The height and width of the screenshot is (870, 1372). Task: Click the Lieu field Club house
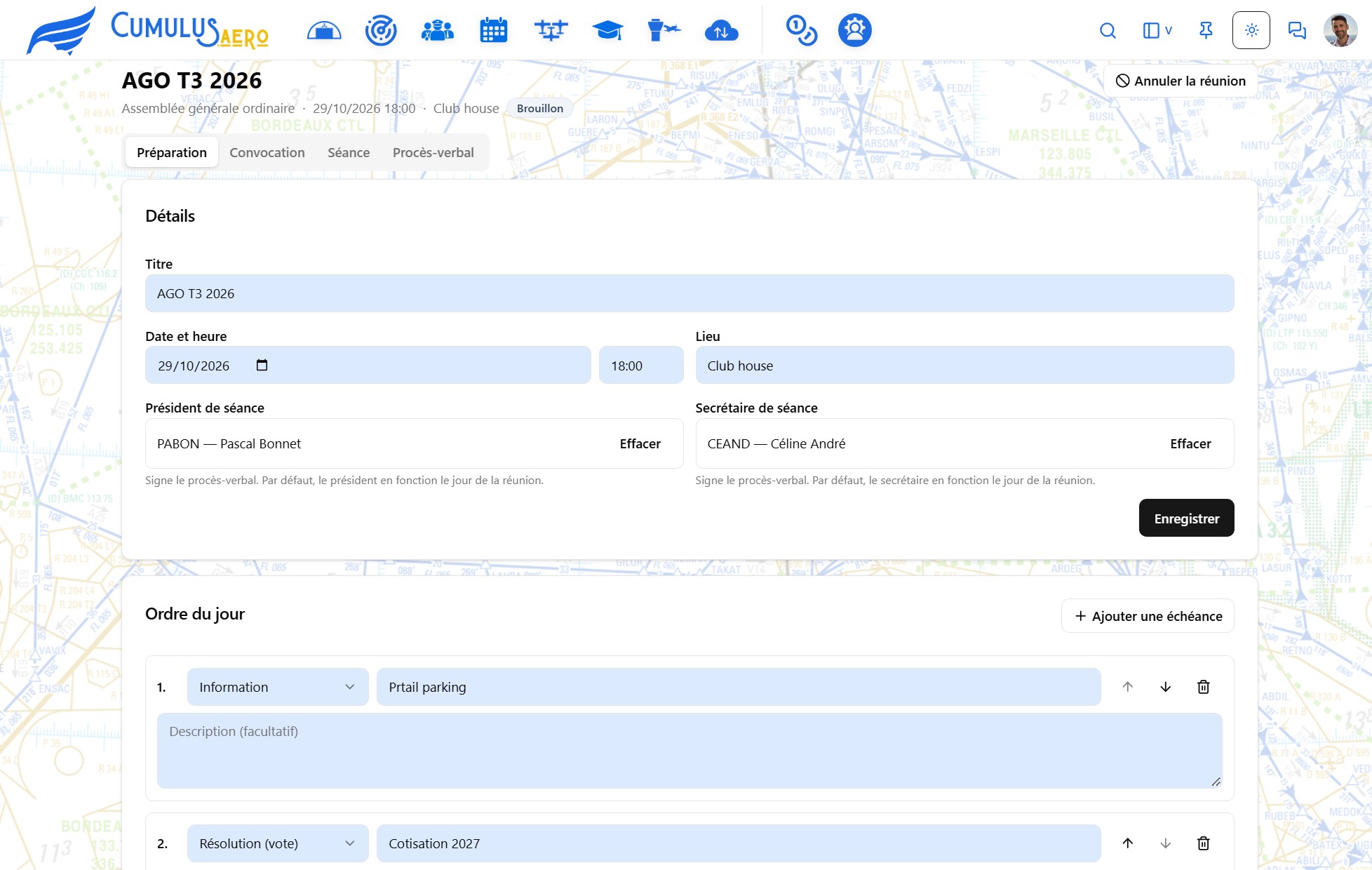[x=964, y=365]
